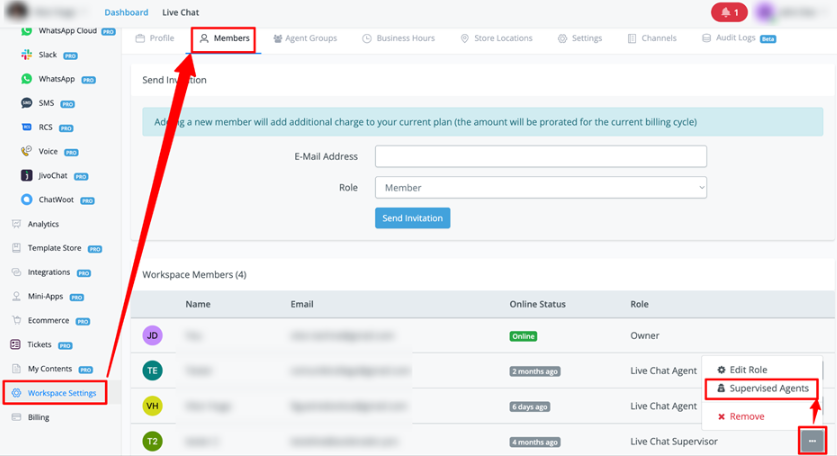Viewport: 837px width, 456px height.
Task: Select Supervised Agents from context menu
Action: point(762,388)
